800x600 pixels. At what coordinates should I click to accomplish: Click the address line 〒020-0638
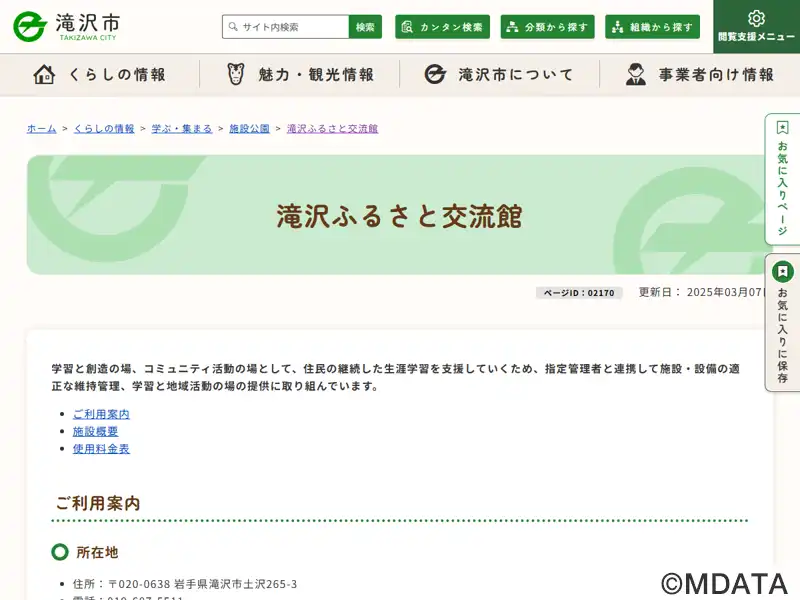pyautogui.click(x=185, y=584)
